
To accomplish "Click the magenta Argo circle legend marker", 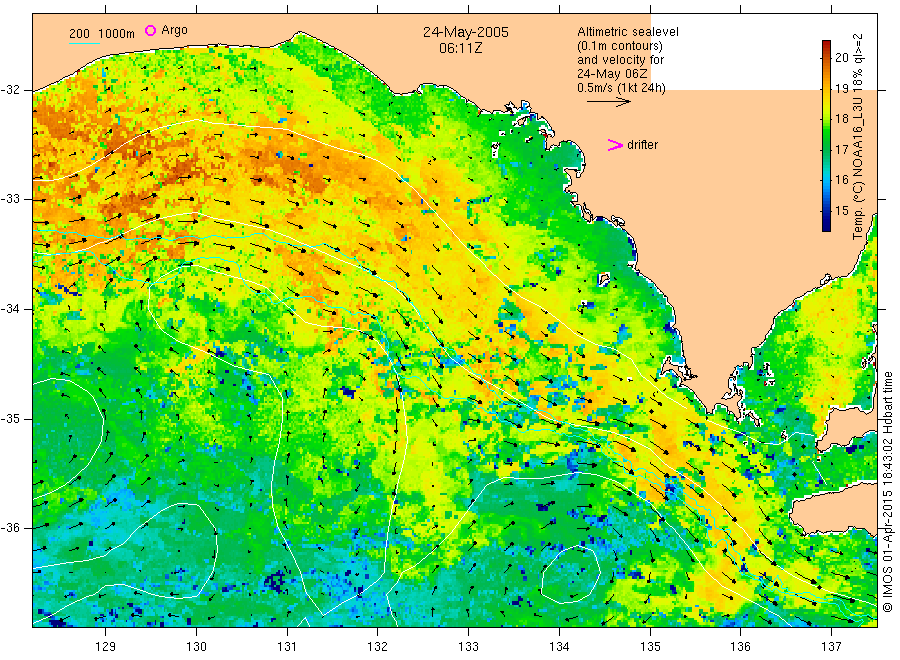I will click(x=150, y=30).
